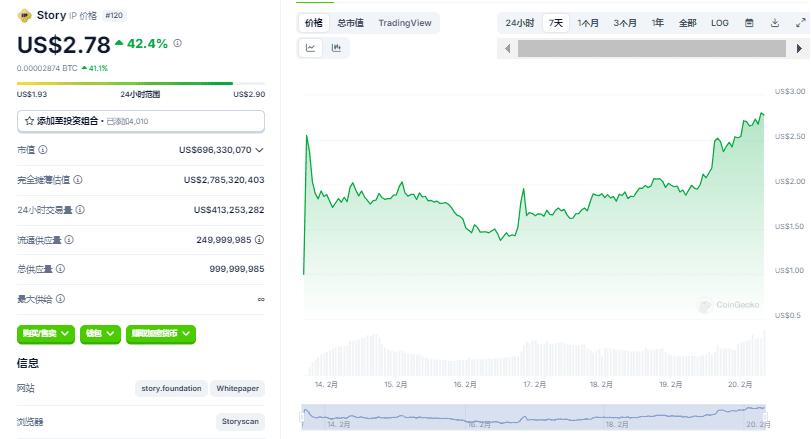The height and width of the screenshot is (439, 811).
Task: Click the 0.00002874 BTC price text
Action: [x=47, y=68]
